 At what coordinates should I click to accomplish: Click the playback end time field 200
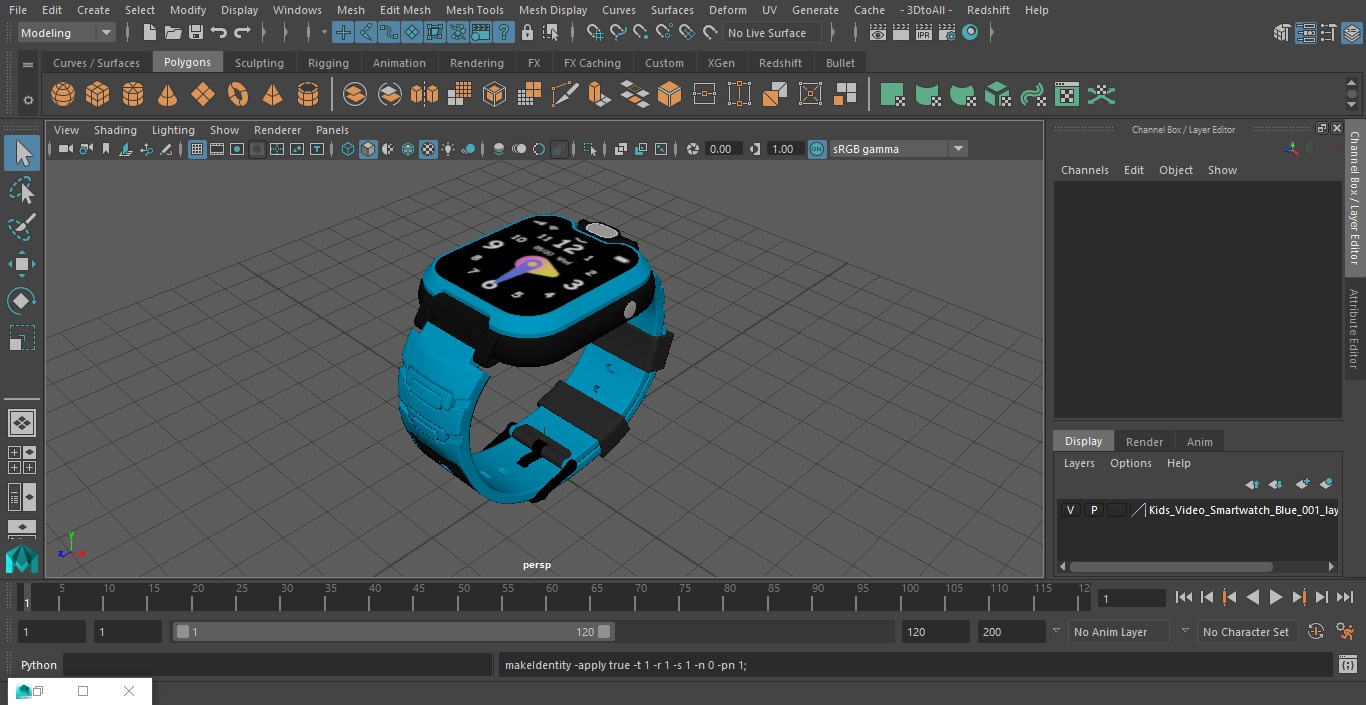(1011, 632)
